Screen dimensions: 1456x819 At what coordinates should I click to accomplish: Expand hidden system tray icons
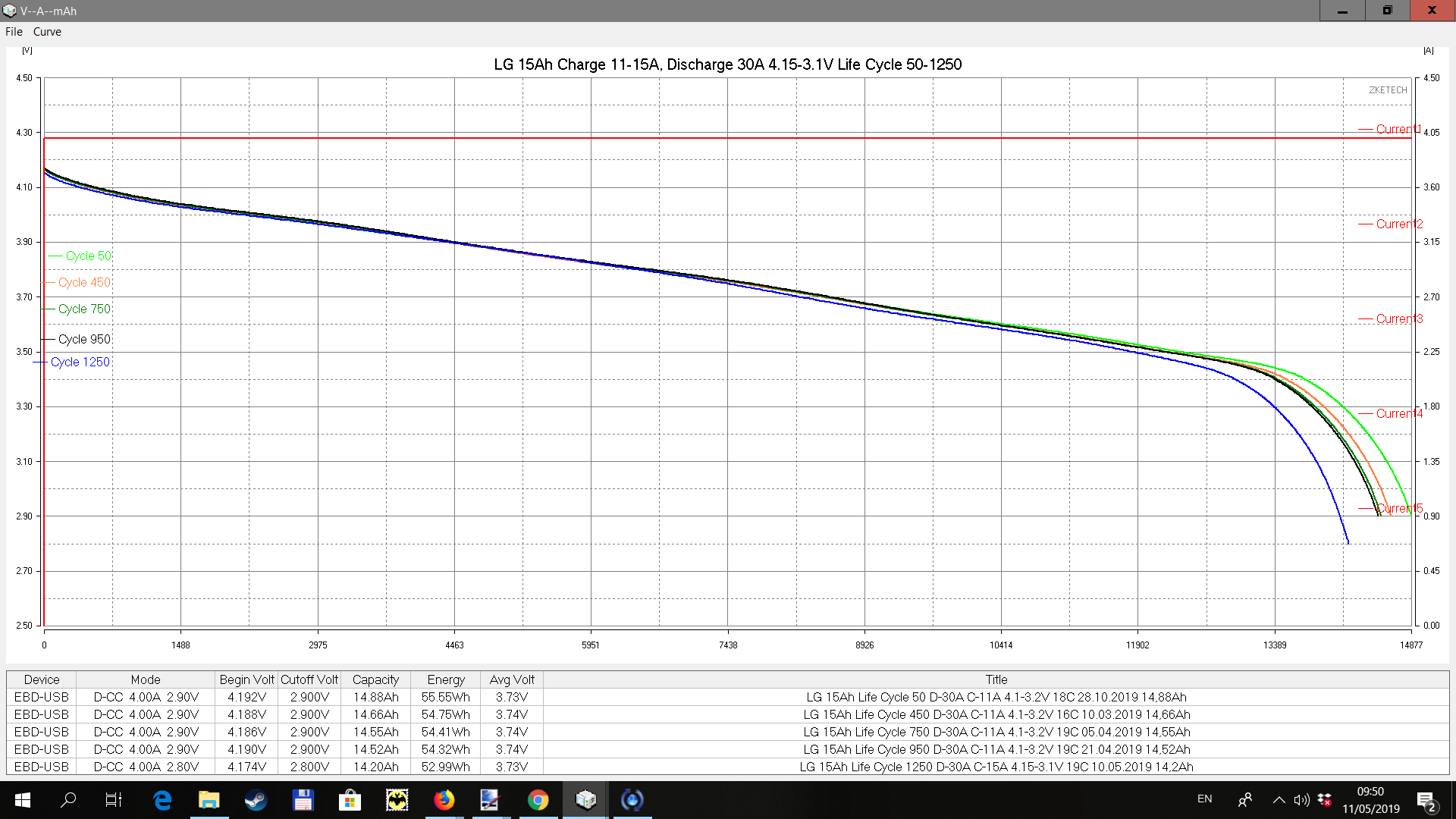pos(1279,799)
